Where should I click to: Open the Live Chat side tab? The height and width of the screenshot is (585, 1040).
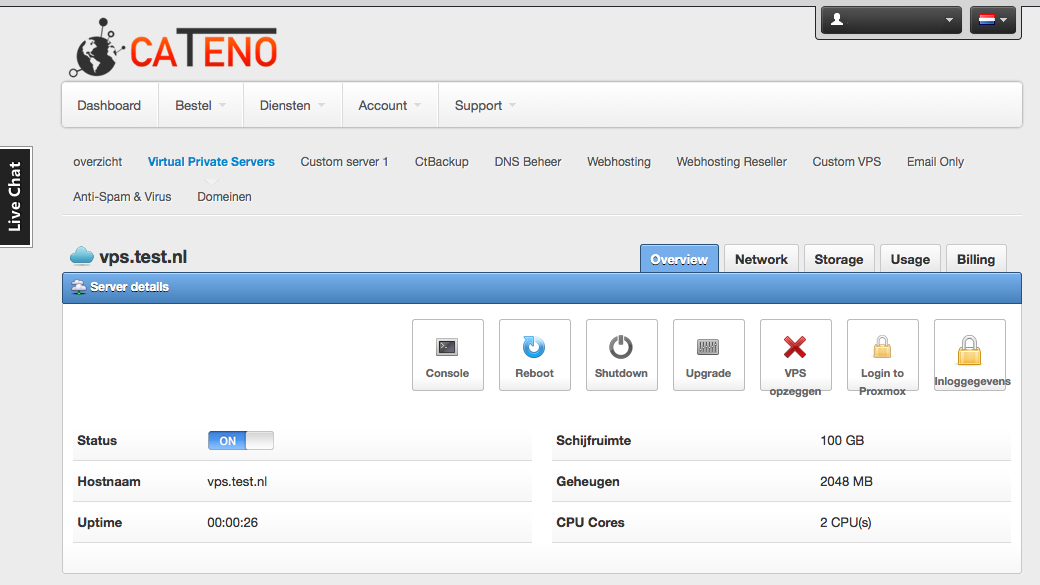[15, 196]
